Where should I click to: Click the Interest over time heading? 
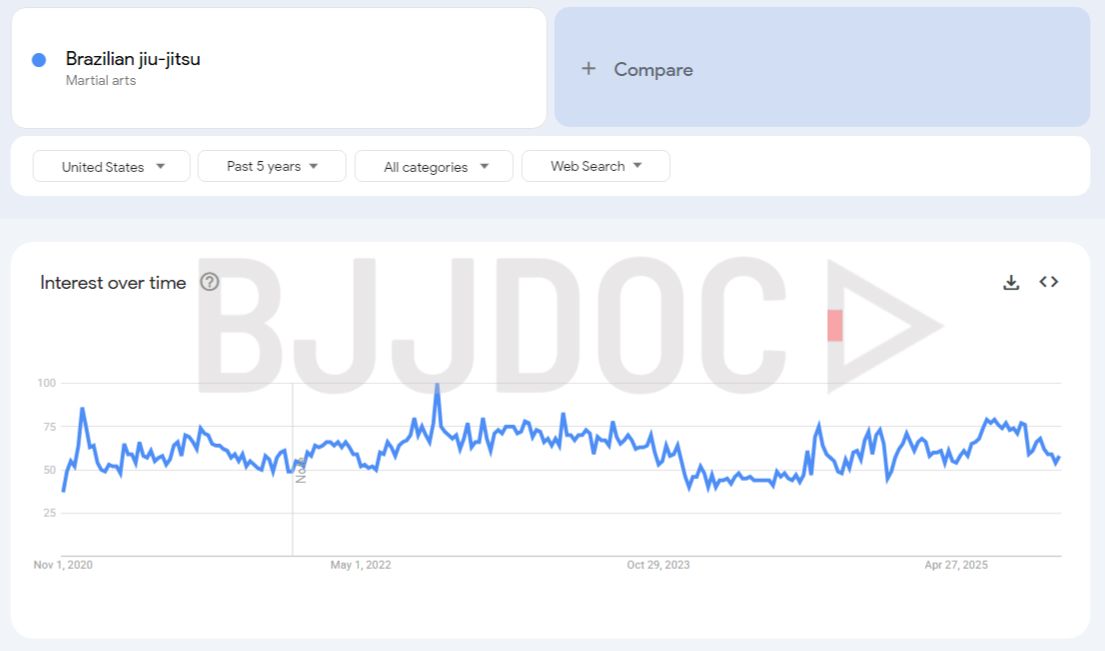tap(113, 283)
